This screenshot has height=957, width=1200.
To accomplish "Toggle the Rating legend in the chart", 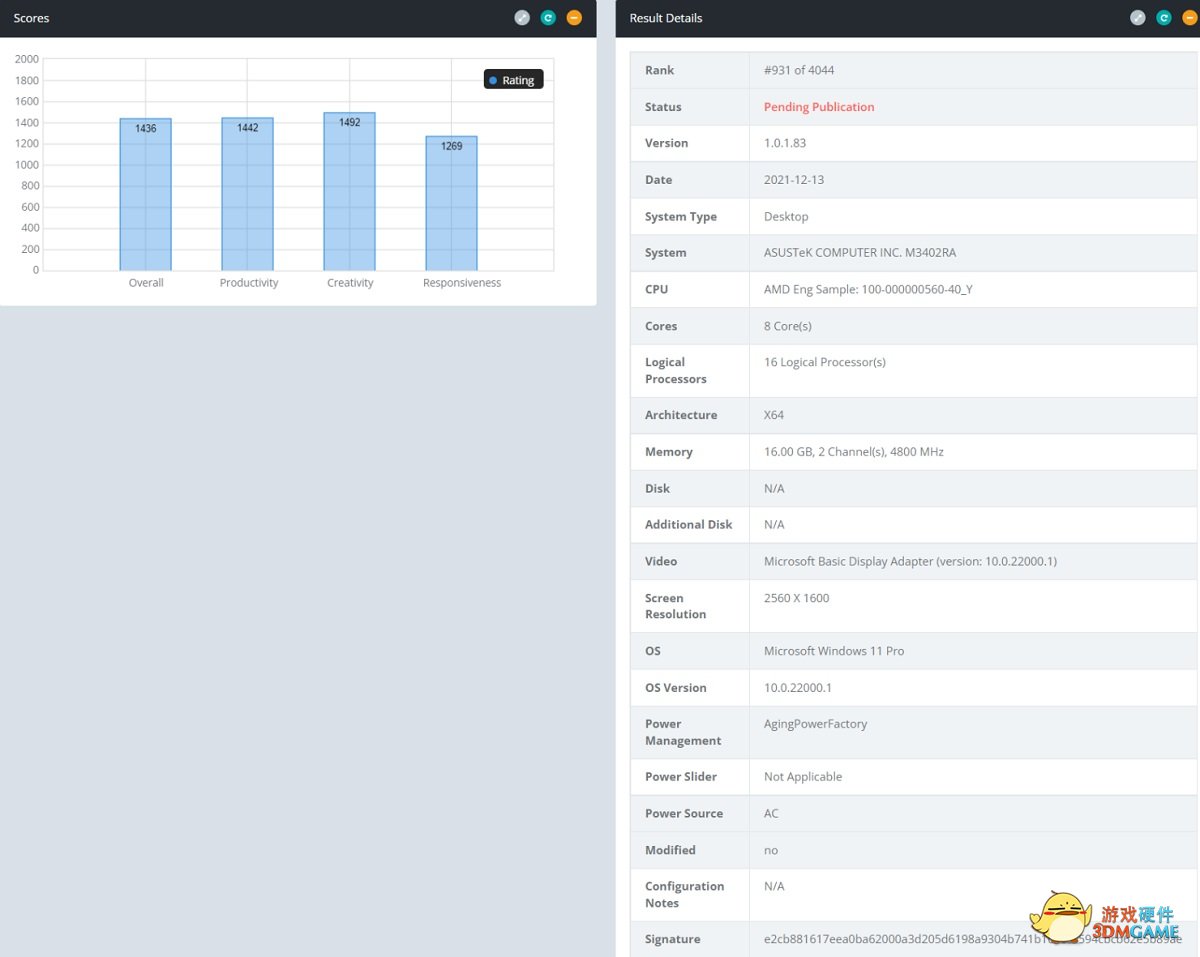I will (x=513, y=80).
